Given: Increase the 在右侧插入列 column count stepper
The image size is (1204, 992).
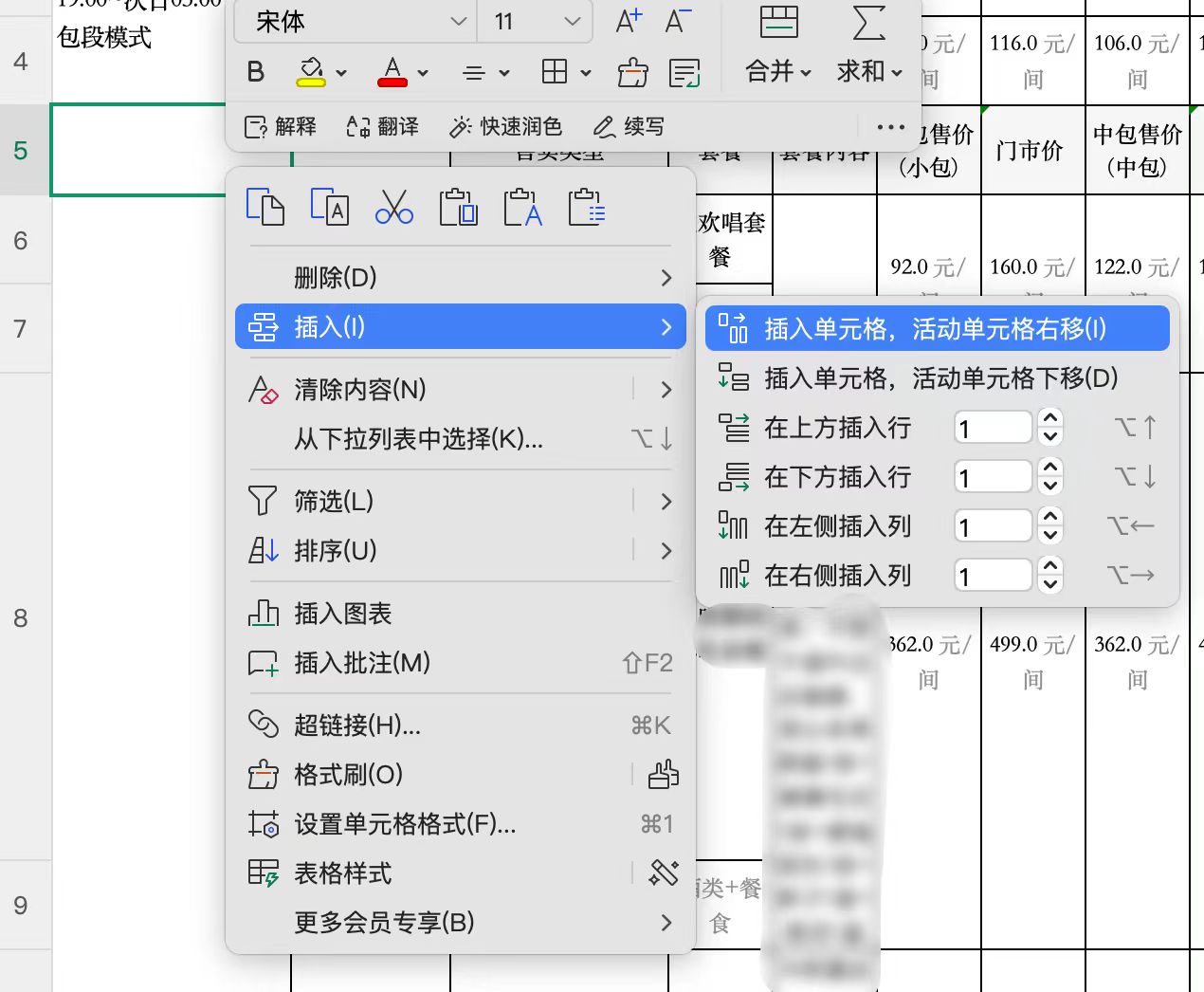Looking at the screenshot, I should pyautogui.click(x=1049, y=566).
